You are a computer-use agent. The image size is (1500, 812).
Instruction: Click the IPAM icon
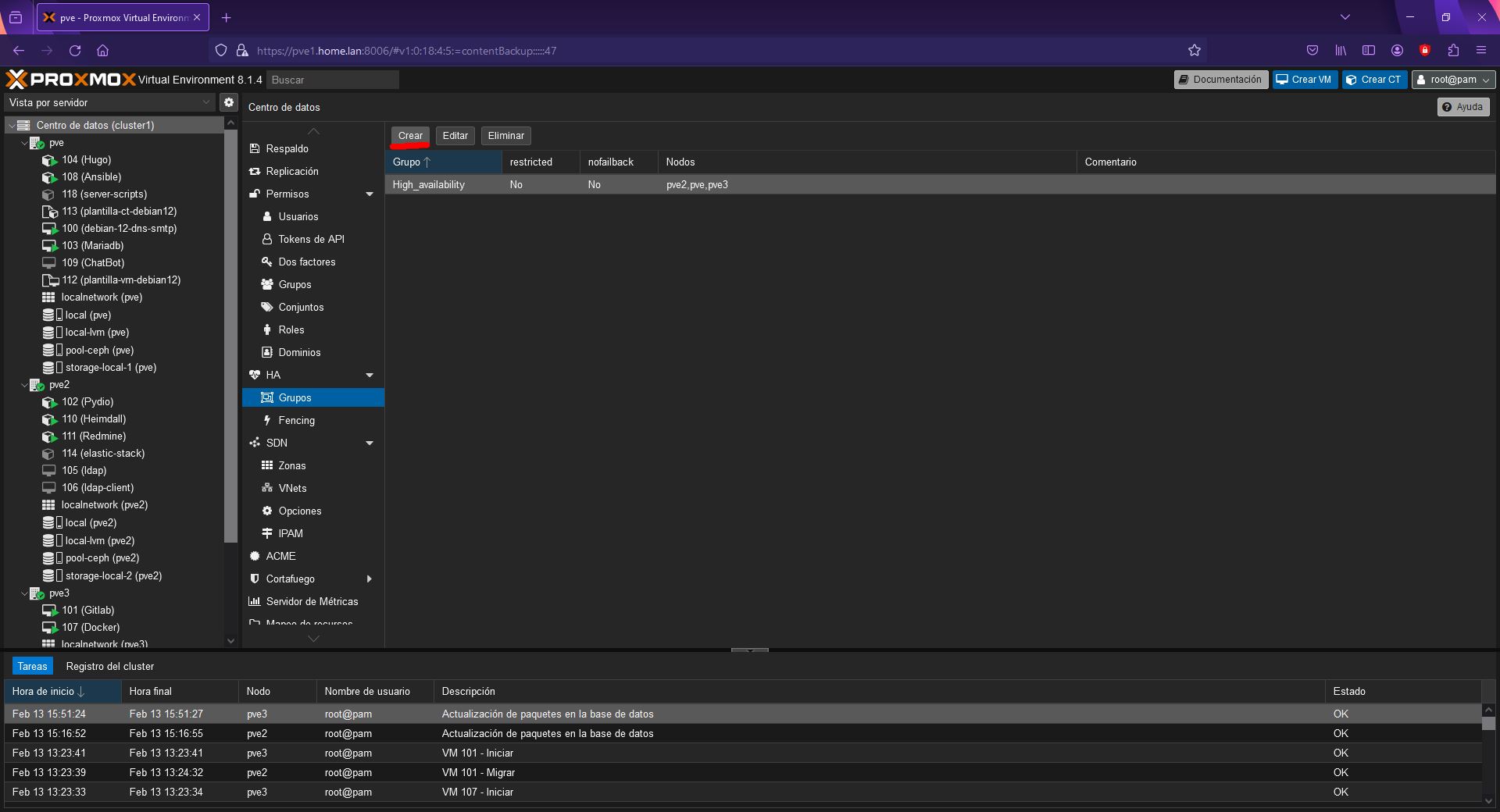[x=267, y=533]
